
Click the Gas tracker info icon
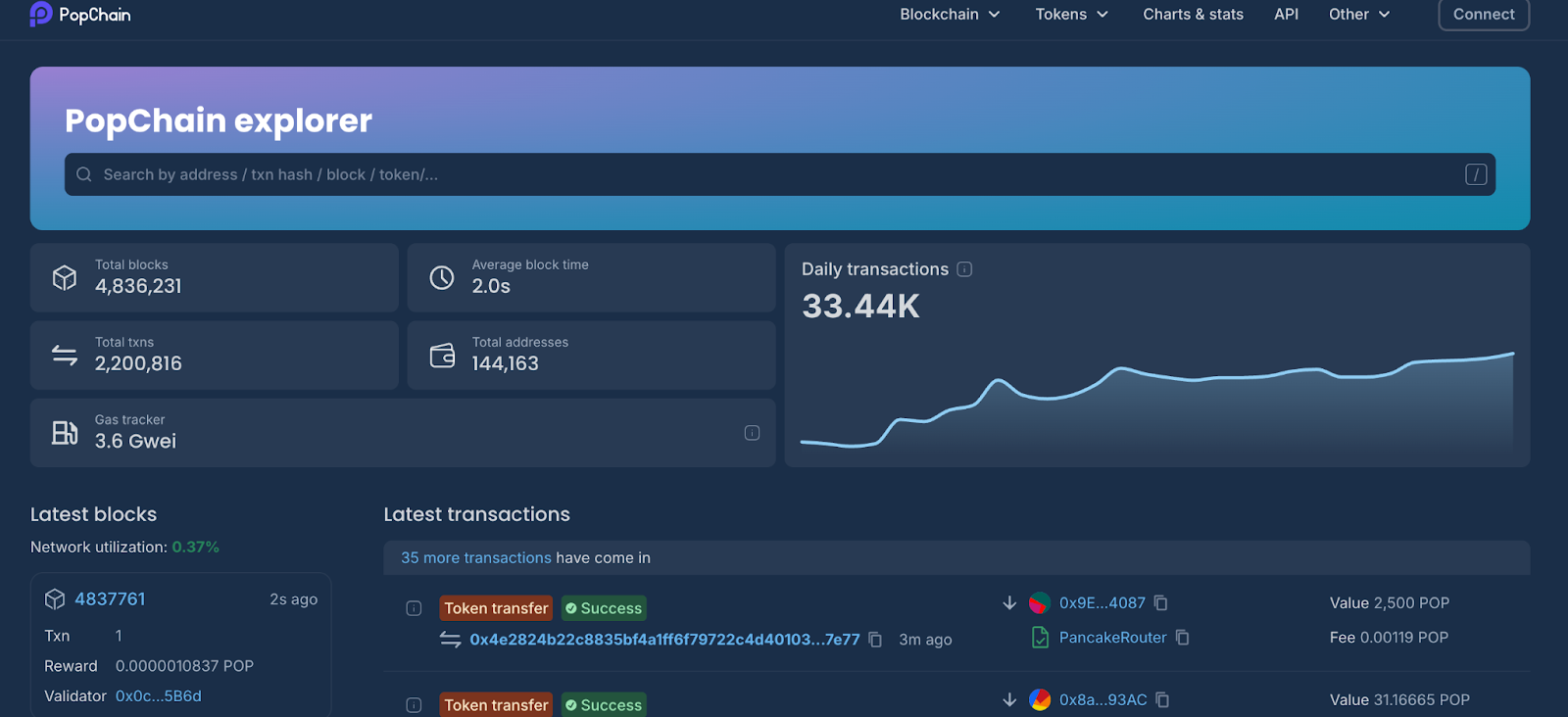coord(752,433)
